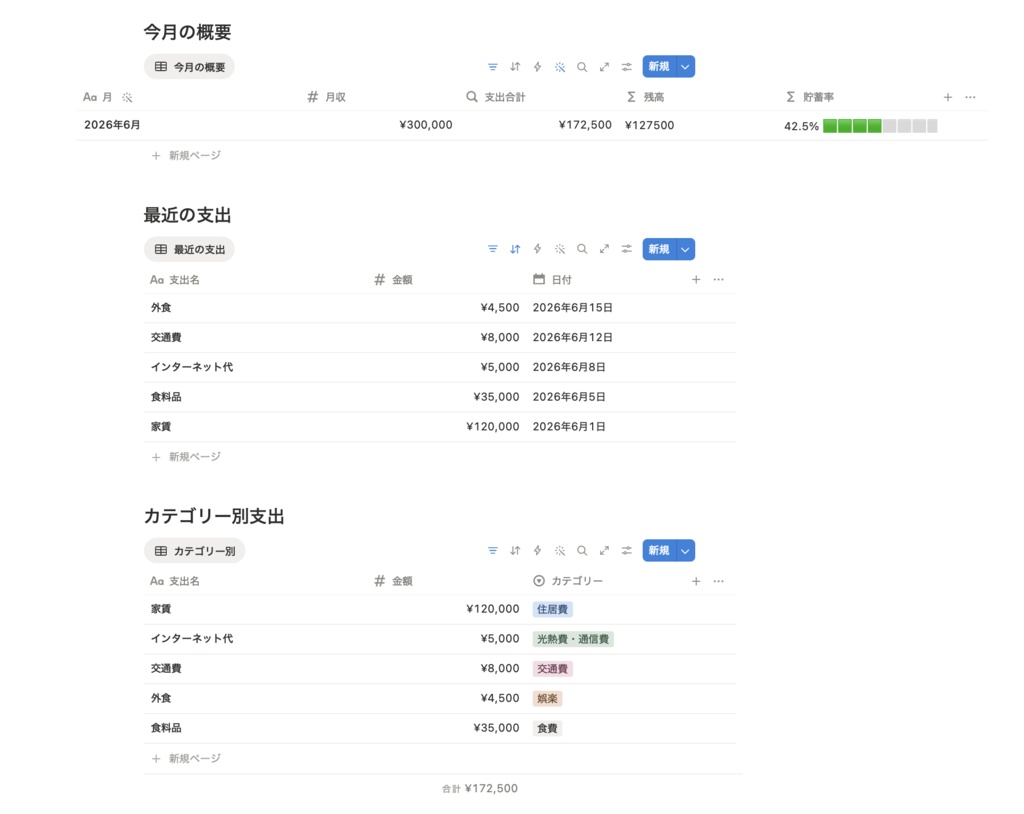Click AI sparkle icon in 今月の概要 toolbar
The height and width of the screenshot is (814, 1024).
[560, 67]
